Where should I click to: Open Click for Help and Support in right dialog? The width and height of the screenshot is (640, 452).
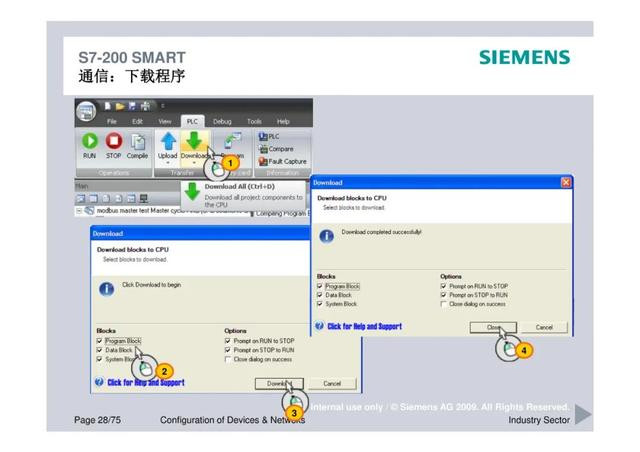[x=364, y=326]
